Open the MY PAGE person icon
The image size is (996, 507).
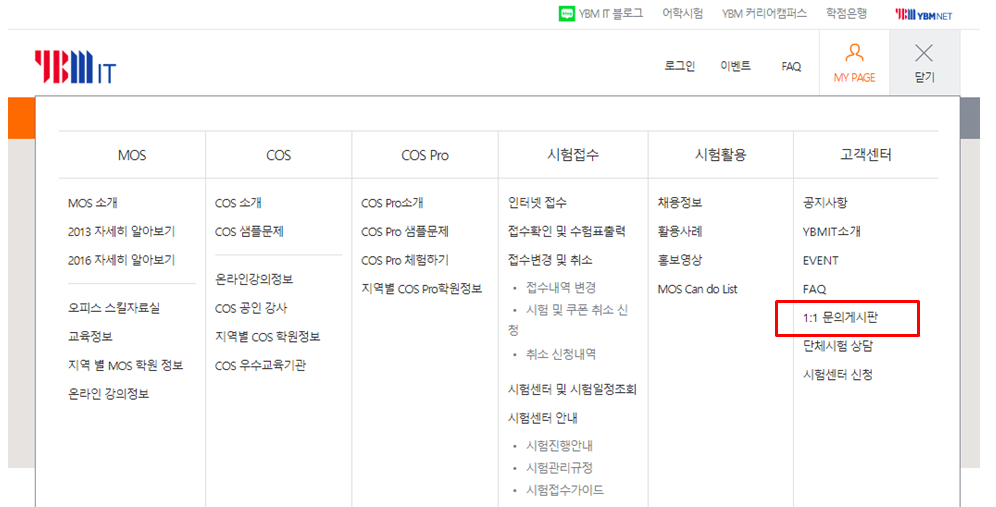coord(854,52)
